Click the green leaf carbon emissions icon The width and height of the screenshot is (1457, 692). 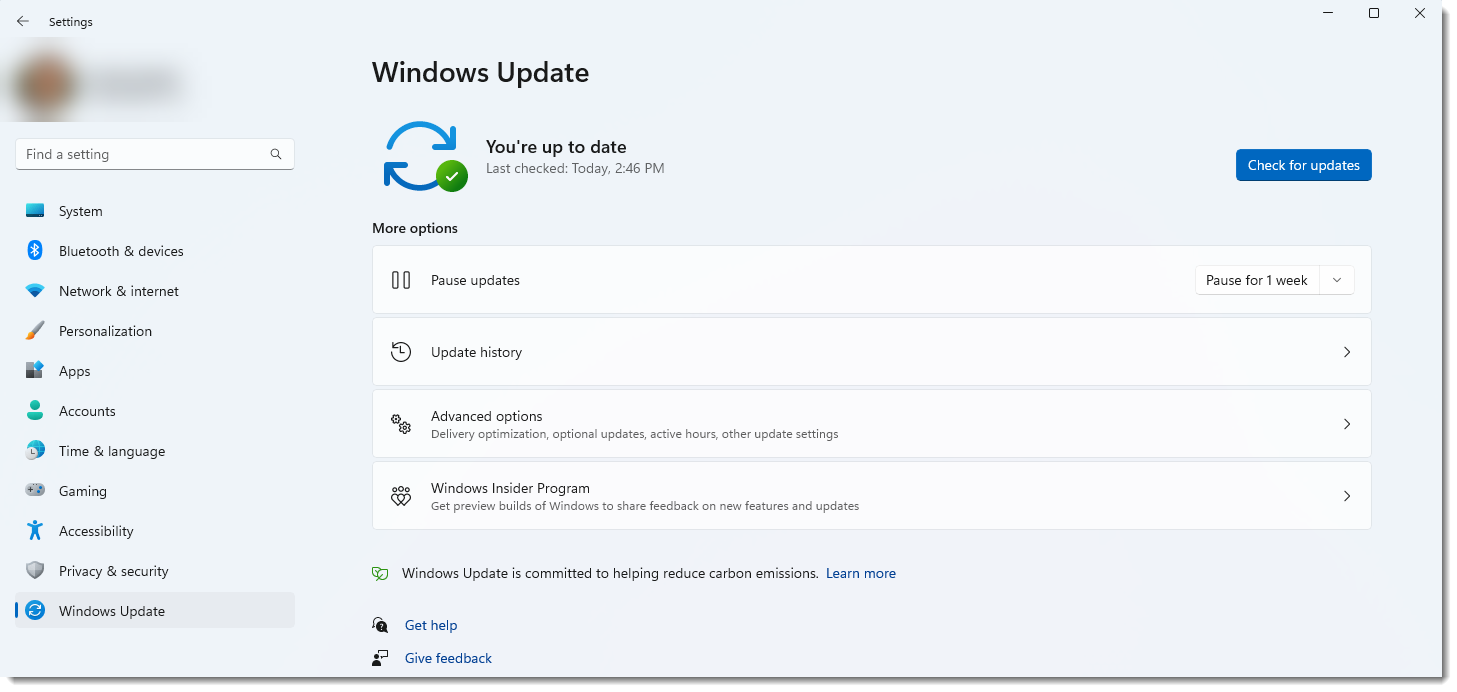pos(380,574)
